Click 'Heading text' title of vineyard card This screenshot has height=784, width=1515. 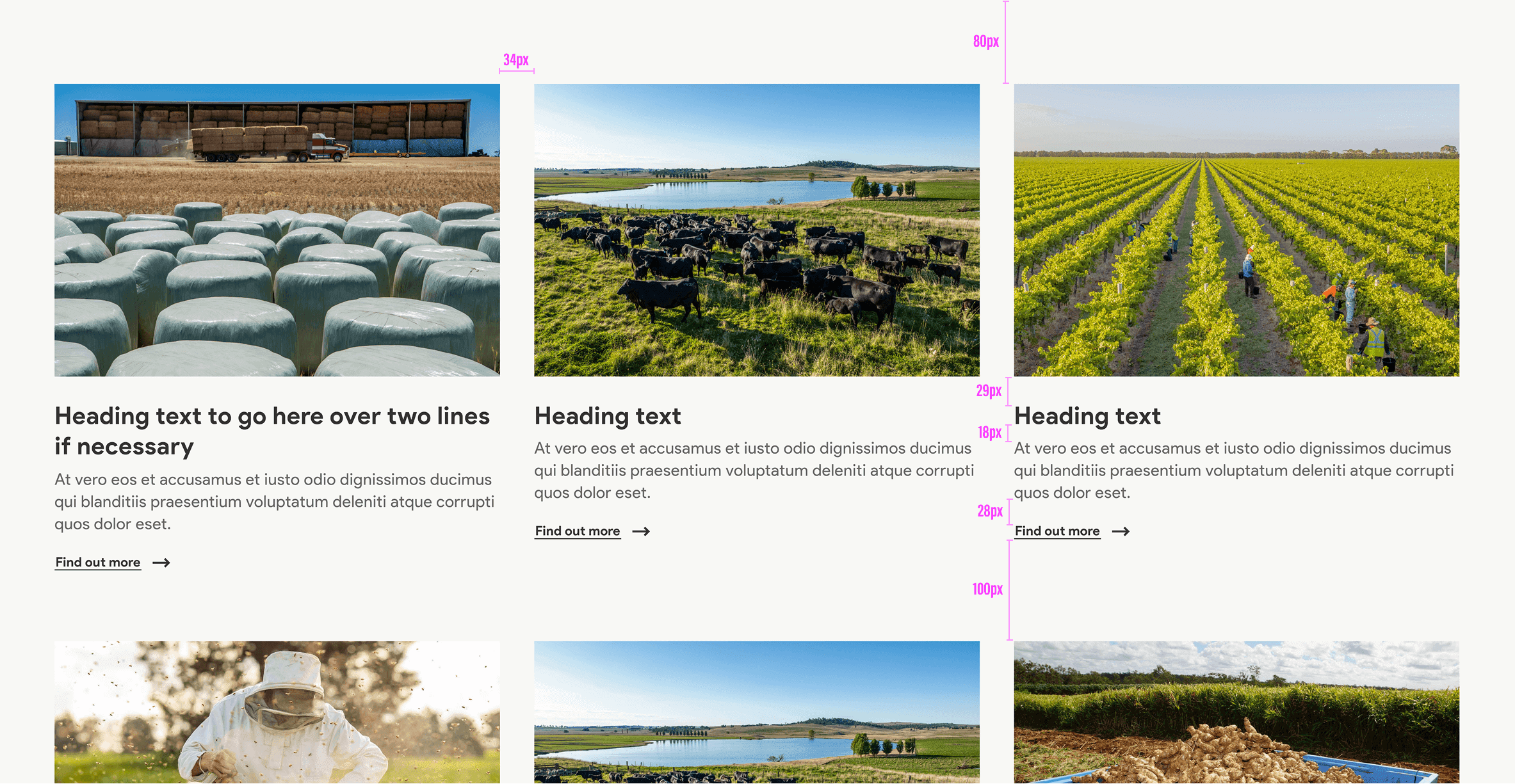pyautogui.click(x=1087, y=417)
